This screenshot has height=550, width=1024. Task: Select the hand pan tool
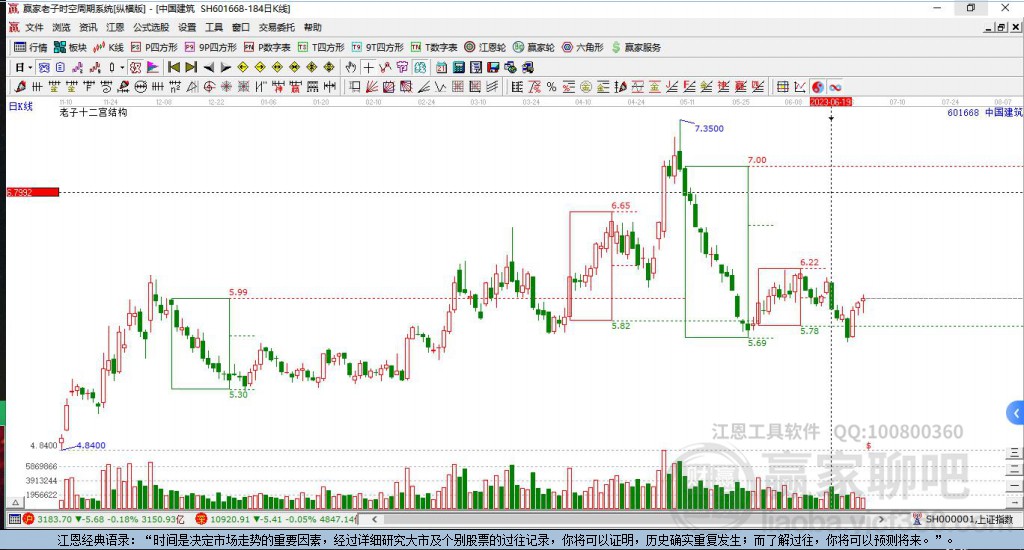tap(351, 67)
